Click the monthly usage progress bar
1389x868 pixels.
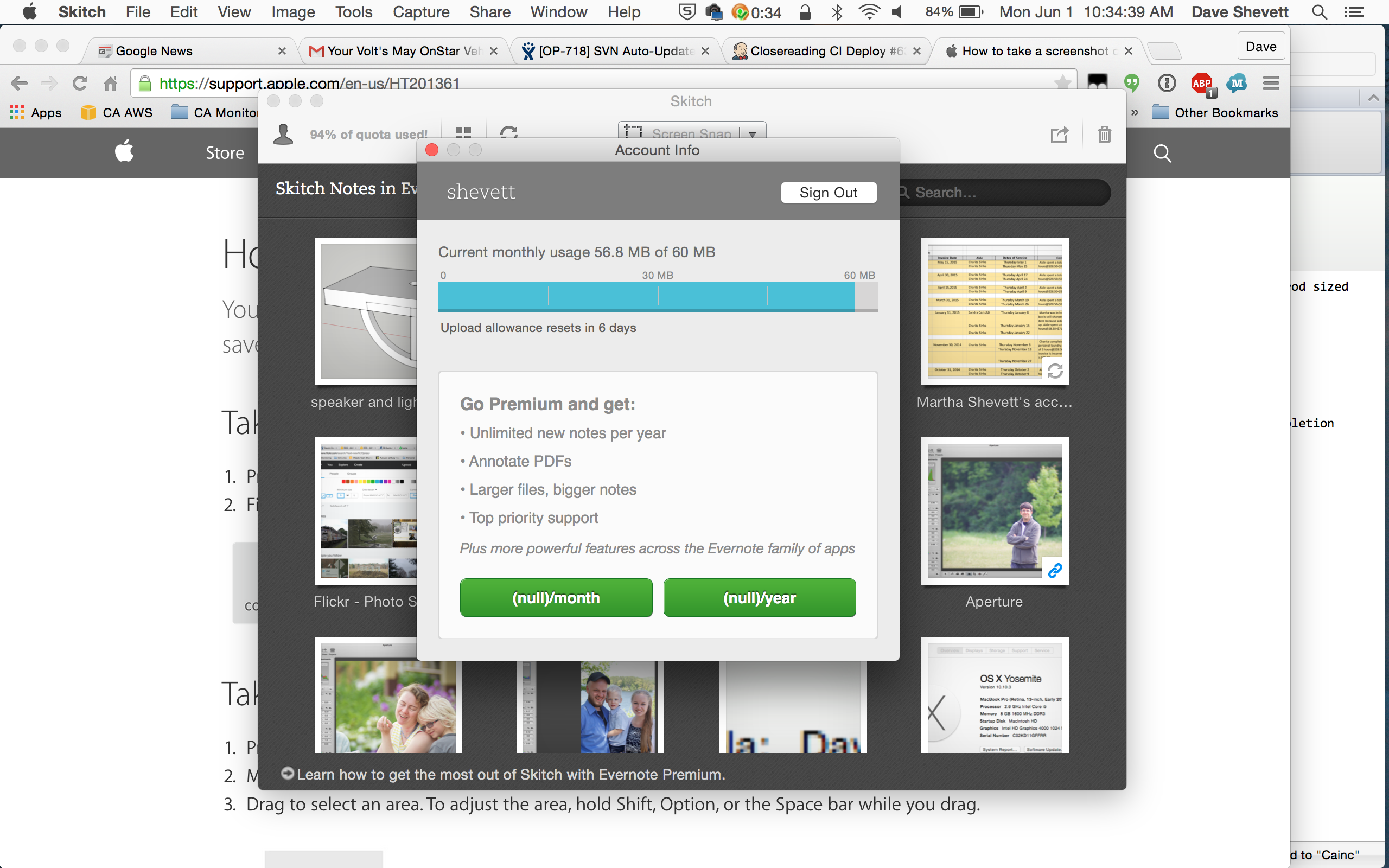(658, 297)
